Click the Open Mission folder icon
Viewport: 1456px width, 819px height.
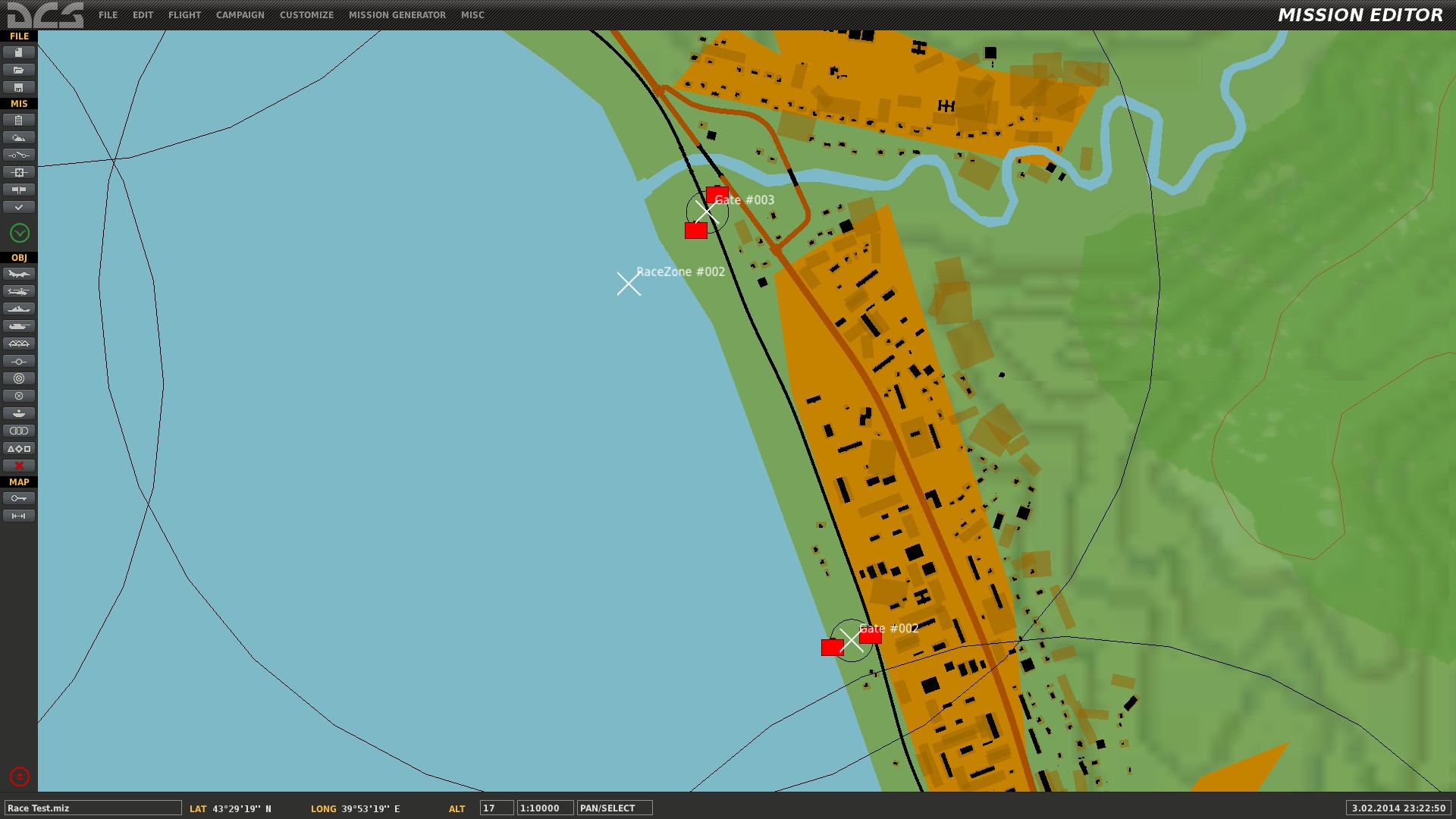pos(19,70)
